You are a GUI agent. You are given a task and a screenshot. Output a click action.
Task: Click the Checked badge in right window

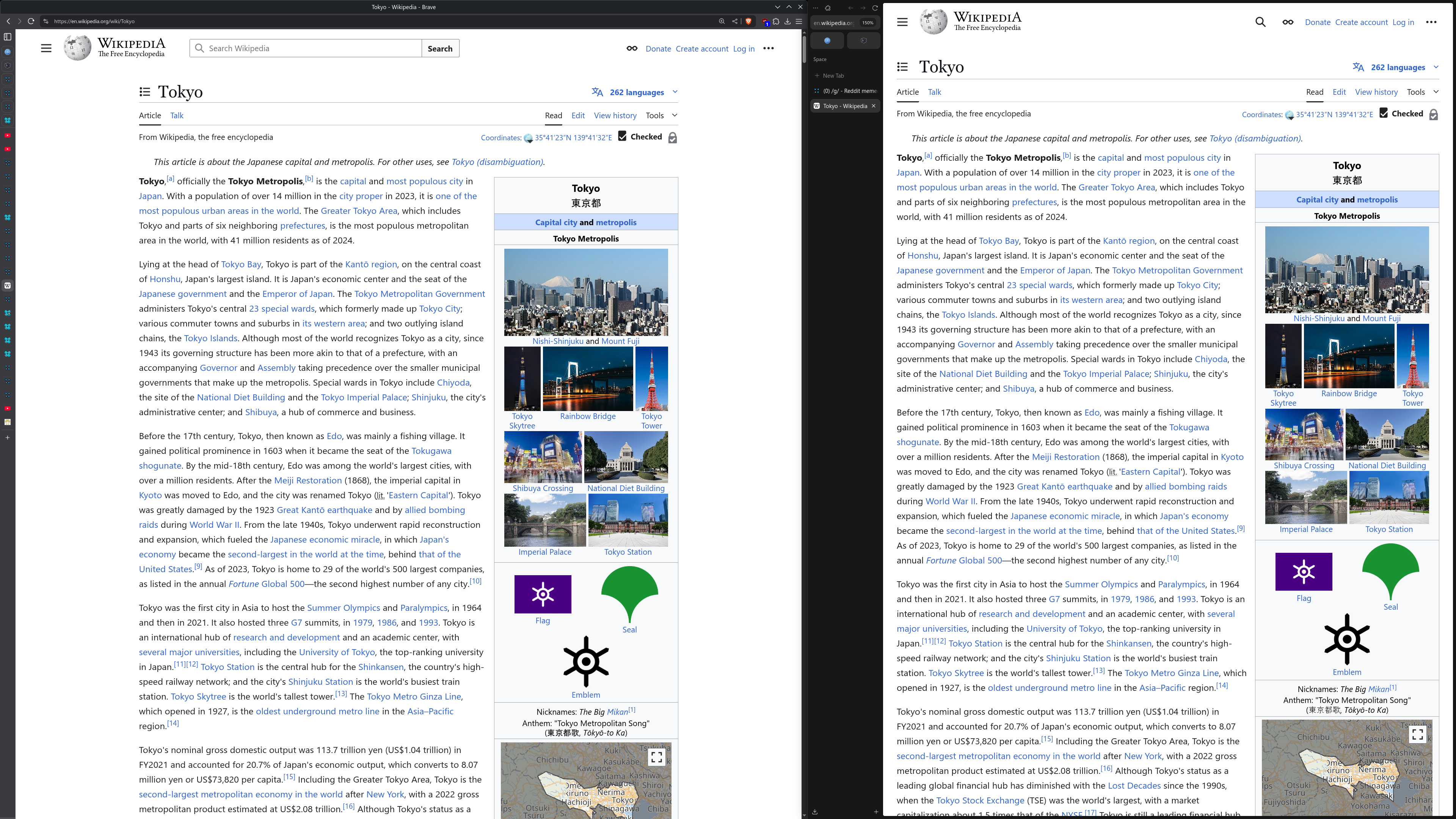point(1401,114)
